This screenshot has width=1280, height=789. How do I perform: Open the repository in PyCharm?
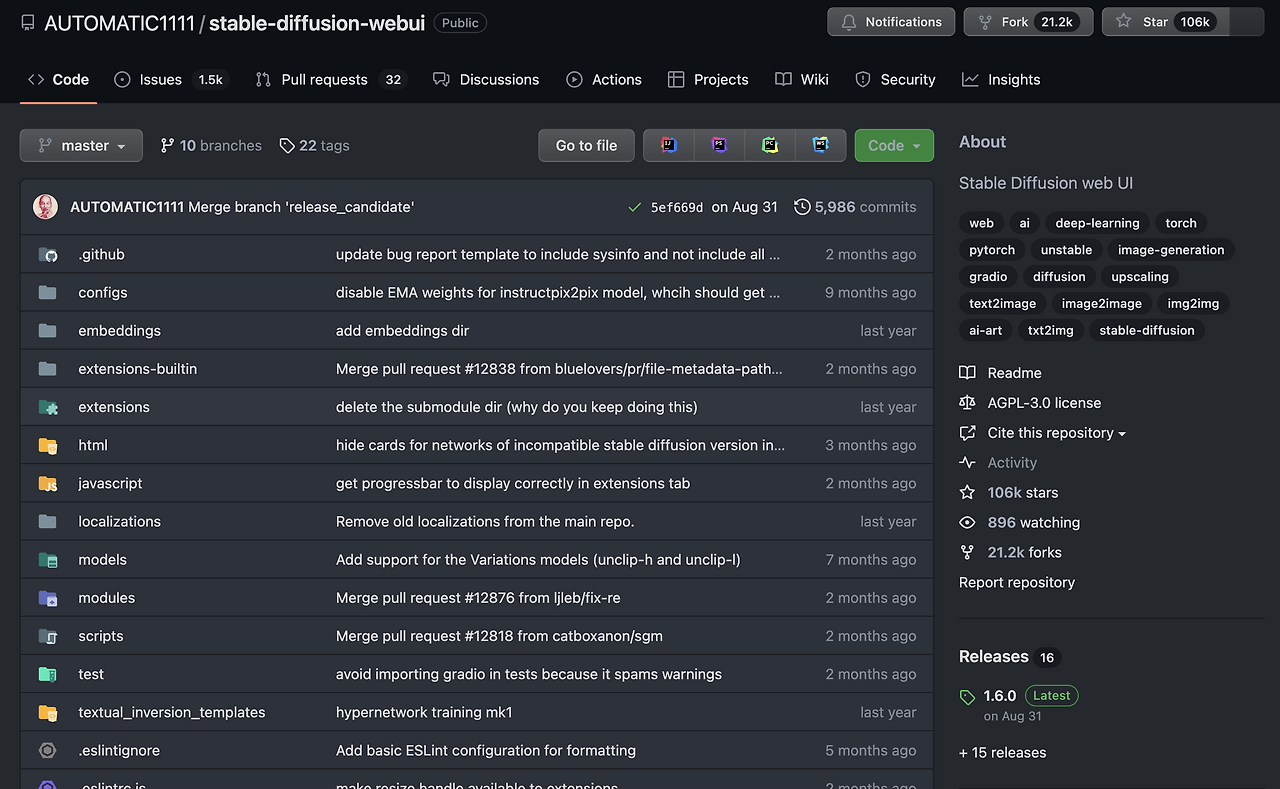pyautogui.click(x=770, y=145)
